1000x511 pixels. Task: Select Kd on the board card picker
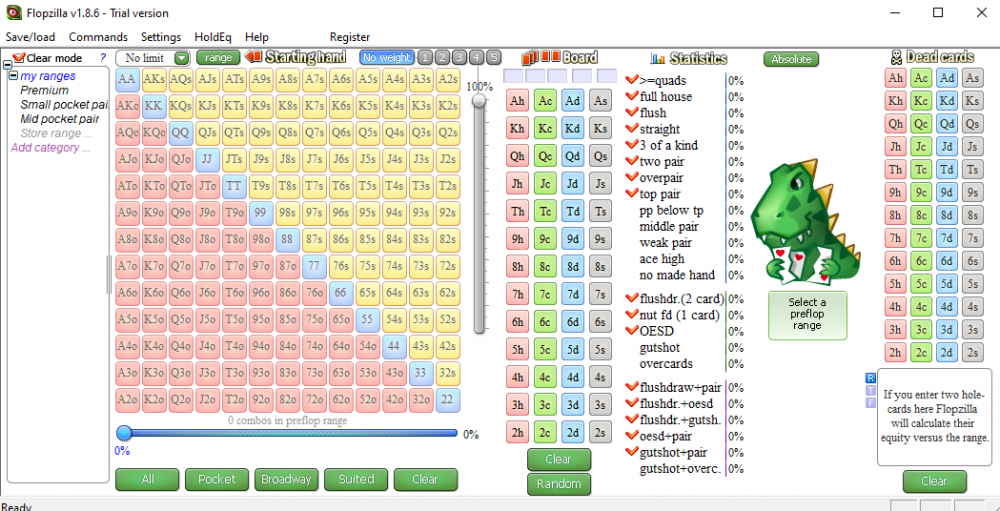coord(573,128)
